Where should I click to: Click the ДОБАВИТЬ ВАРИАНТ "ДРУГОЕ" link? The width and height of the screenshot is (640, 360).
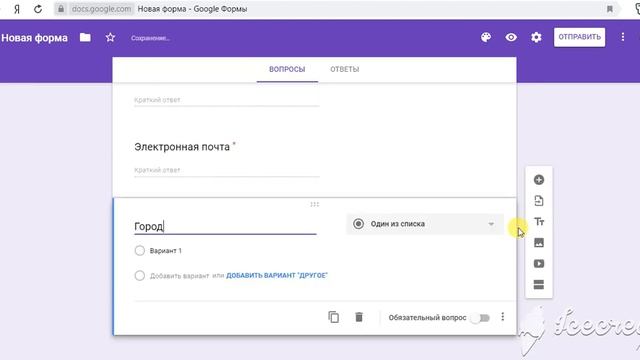click(x=277, y=276)
